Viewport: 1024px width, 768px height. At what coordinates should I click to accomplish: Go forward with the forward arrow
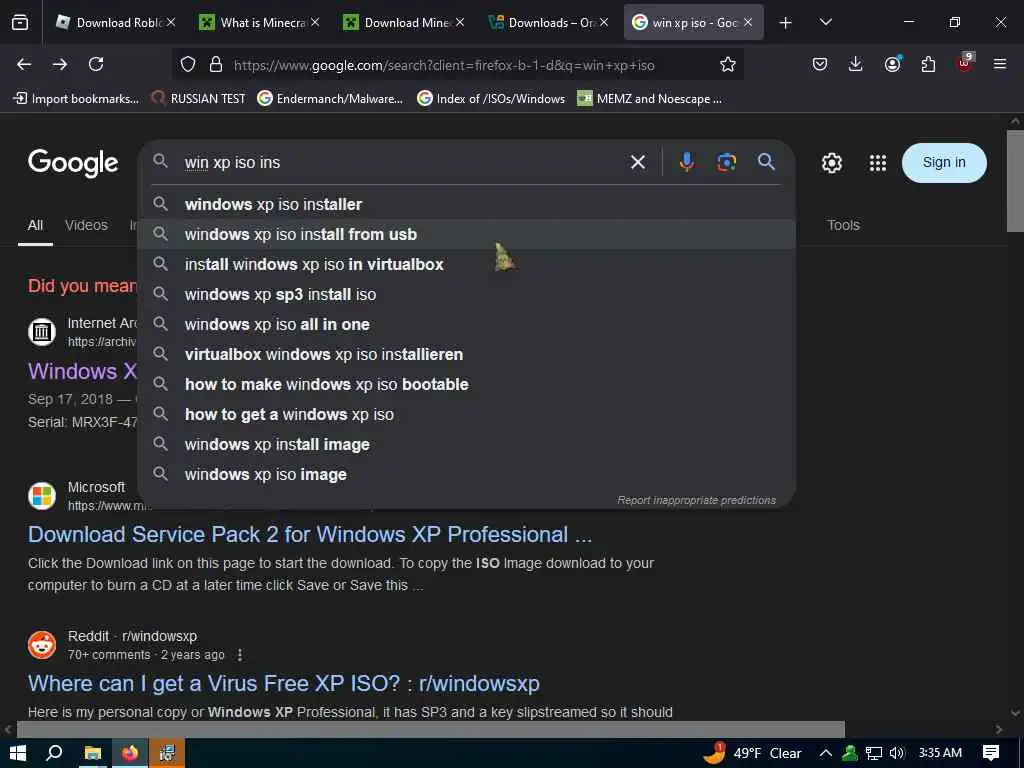(x=59, y=64)
